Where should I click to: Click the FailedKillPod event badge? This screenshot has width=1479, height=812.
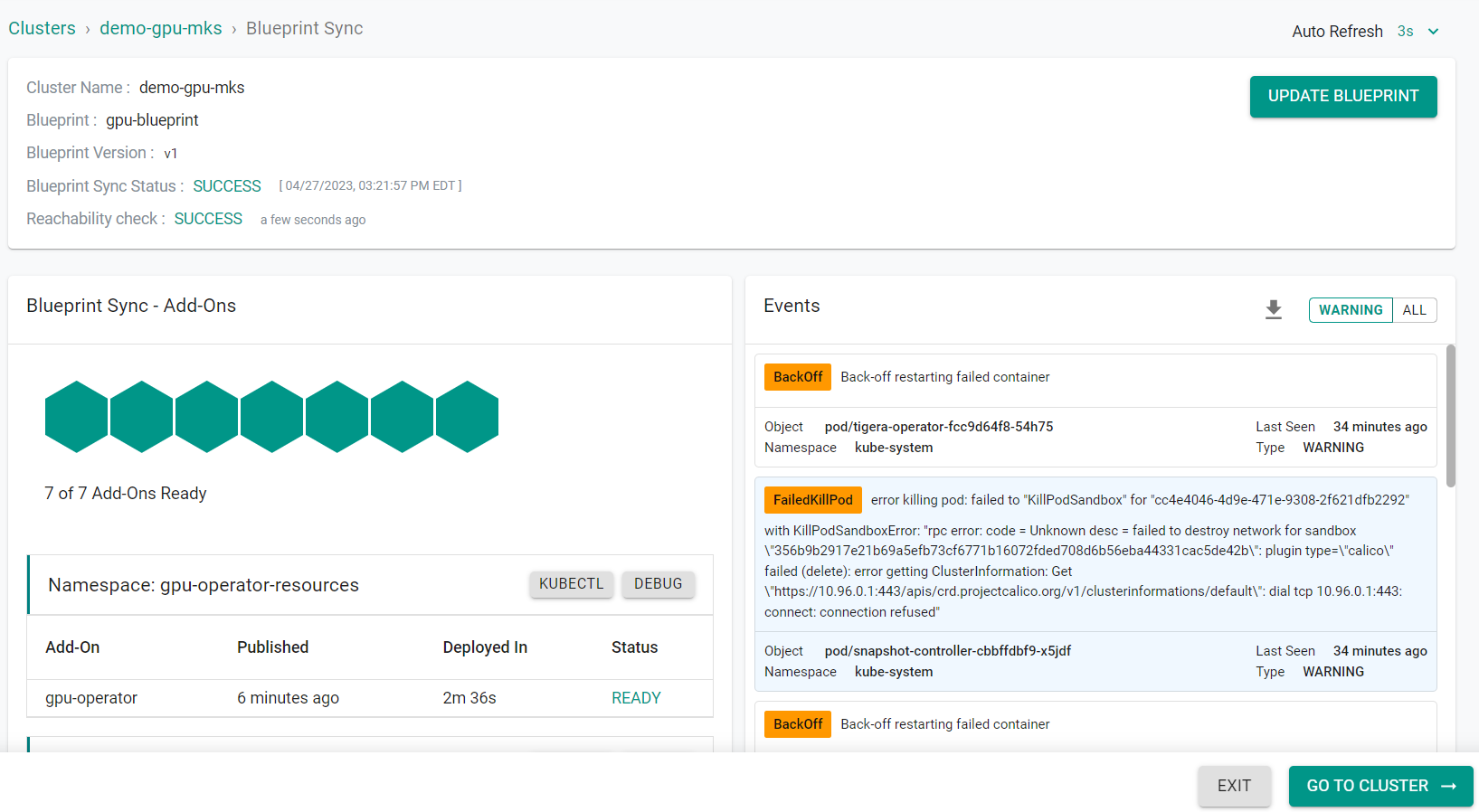tap(813, 500)
